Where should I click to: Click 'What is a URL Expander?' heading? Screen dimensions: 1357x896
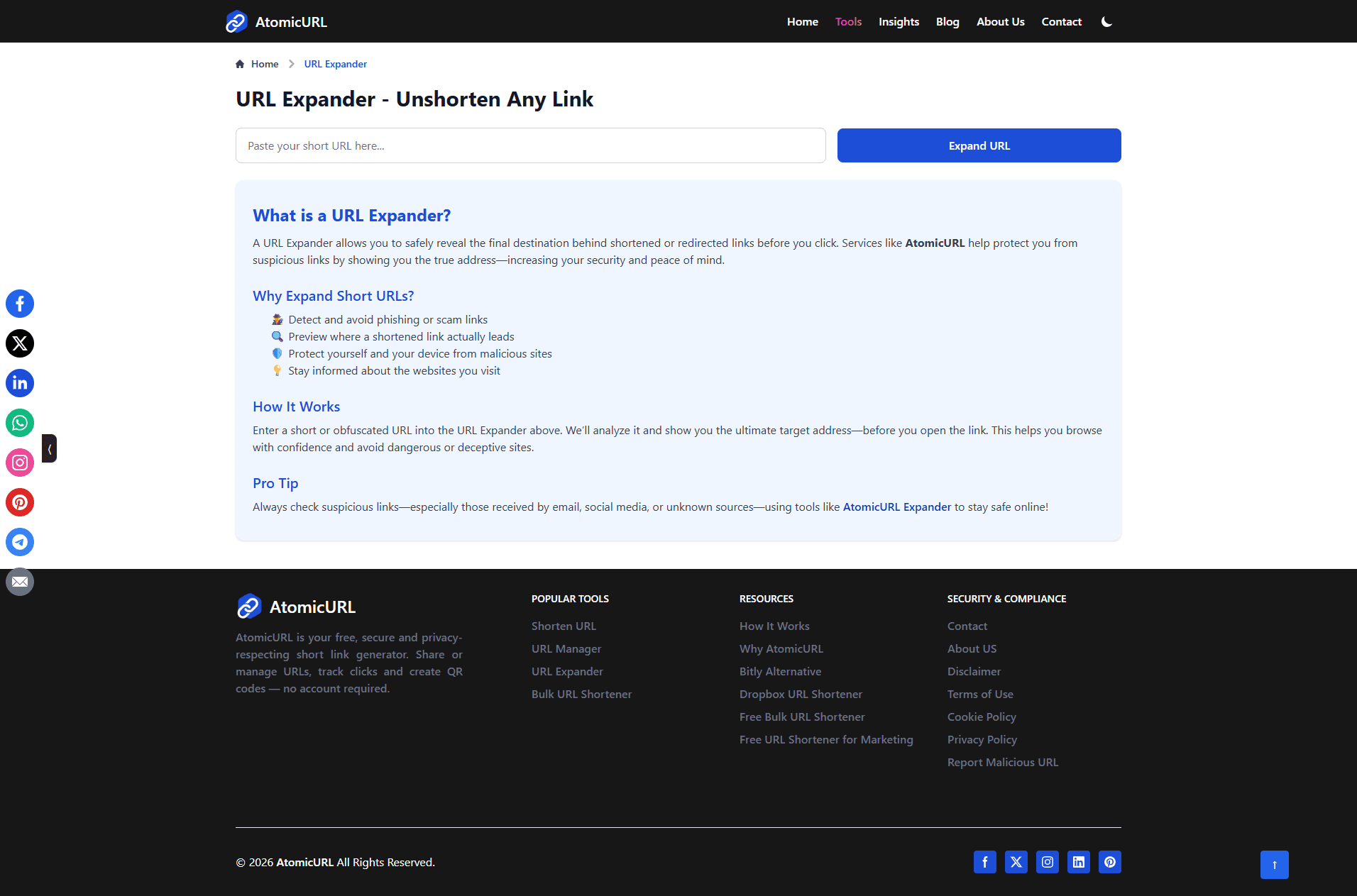(351, 216)
